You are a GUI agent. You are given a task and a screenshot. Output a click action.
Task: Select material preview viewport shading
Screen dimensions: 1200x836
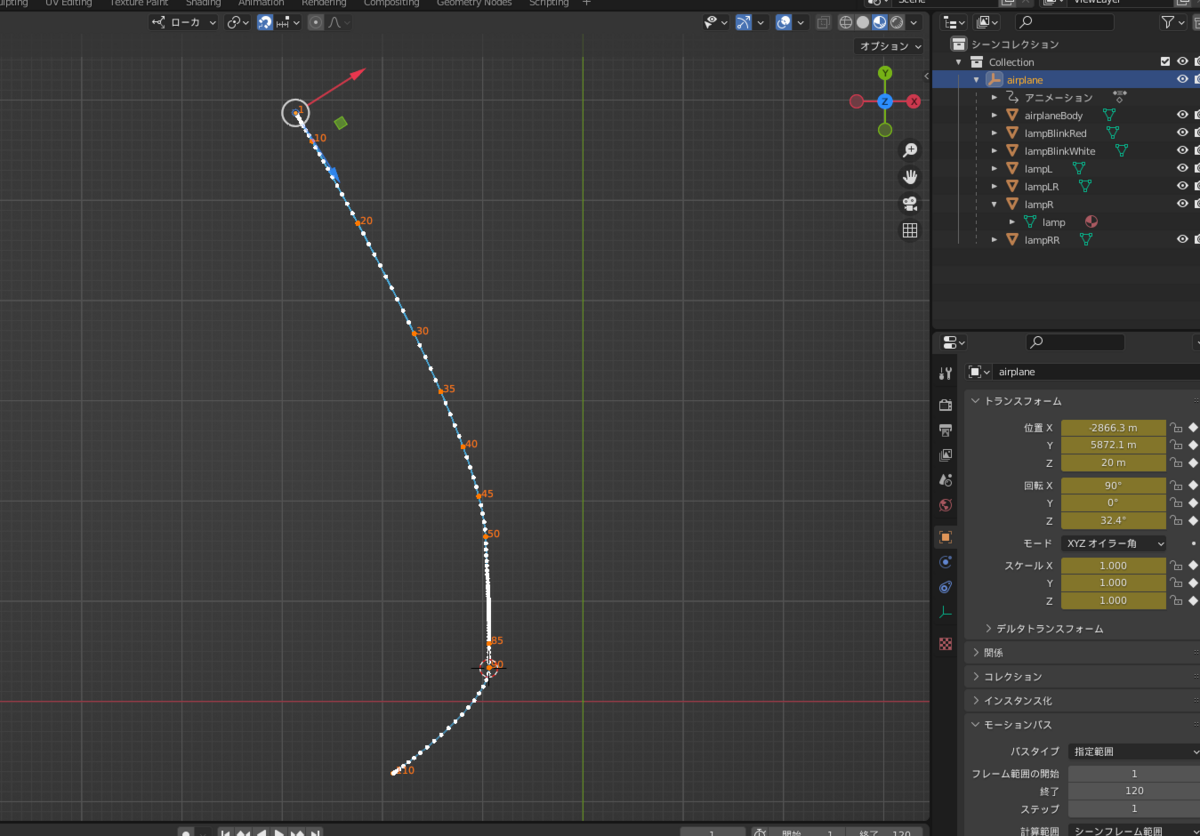[x=880, y=22]
